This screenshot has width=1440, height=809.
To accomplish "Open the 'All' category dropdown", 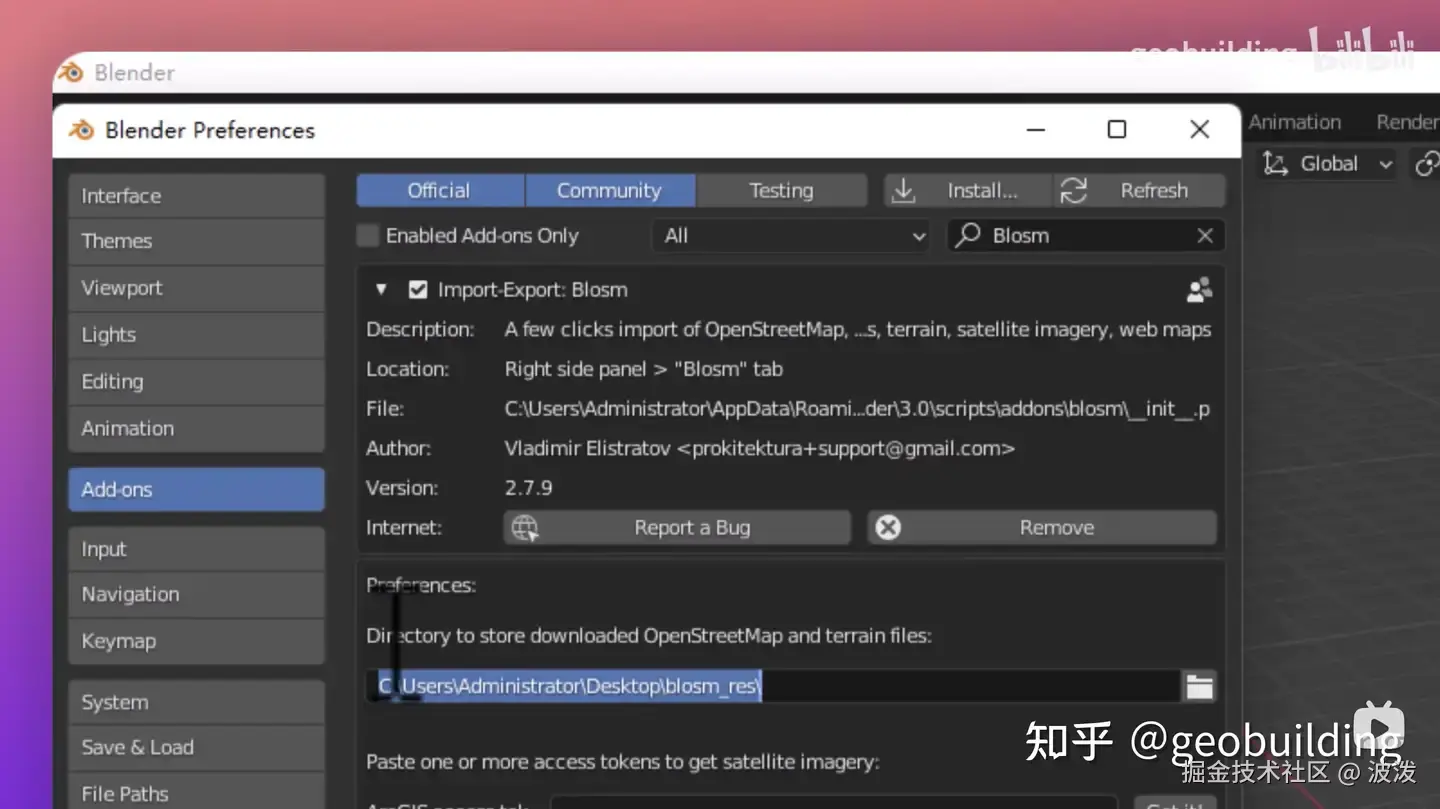I will [791, 236].
